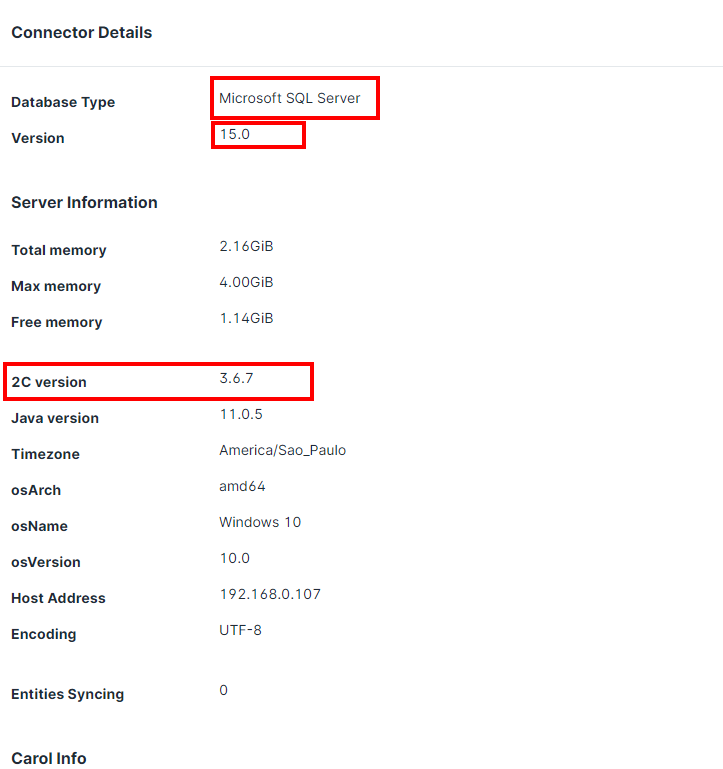
Task: Click the host address 192.168.0.107
Action: pos(270,594)
